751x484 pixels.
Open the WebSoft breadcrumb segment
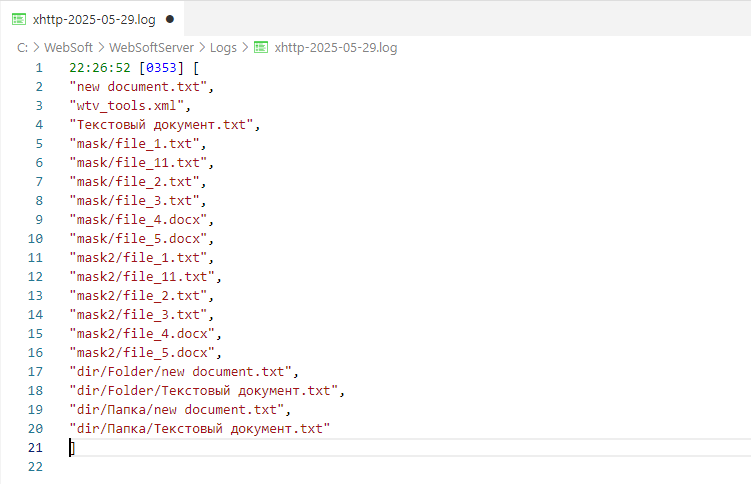click(x=68, y=47)
